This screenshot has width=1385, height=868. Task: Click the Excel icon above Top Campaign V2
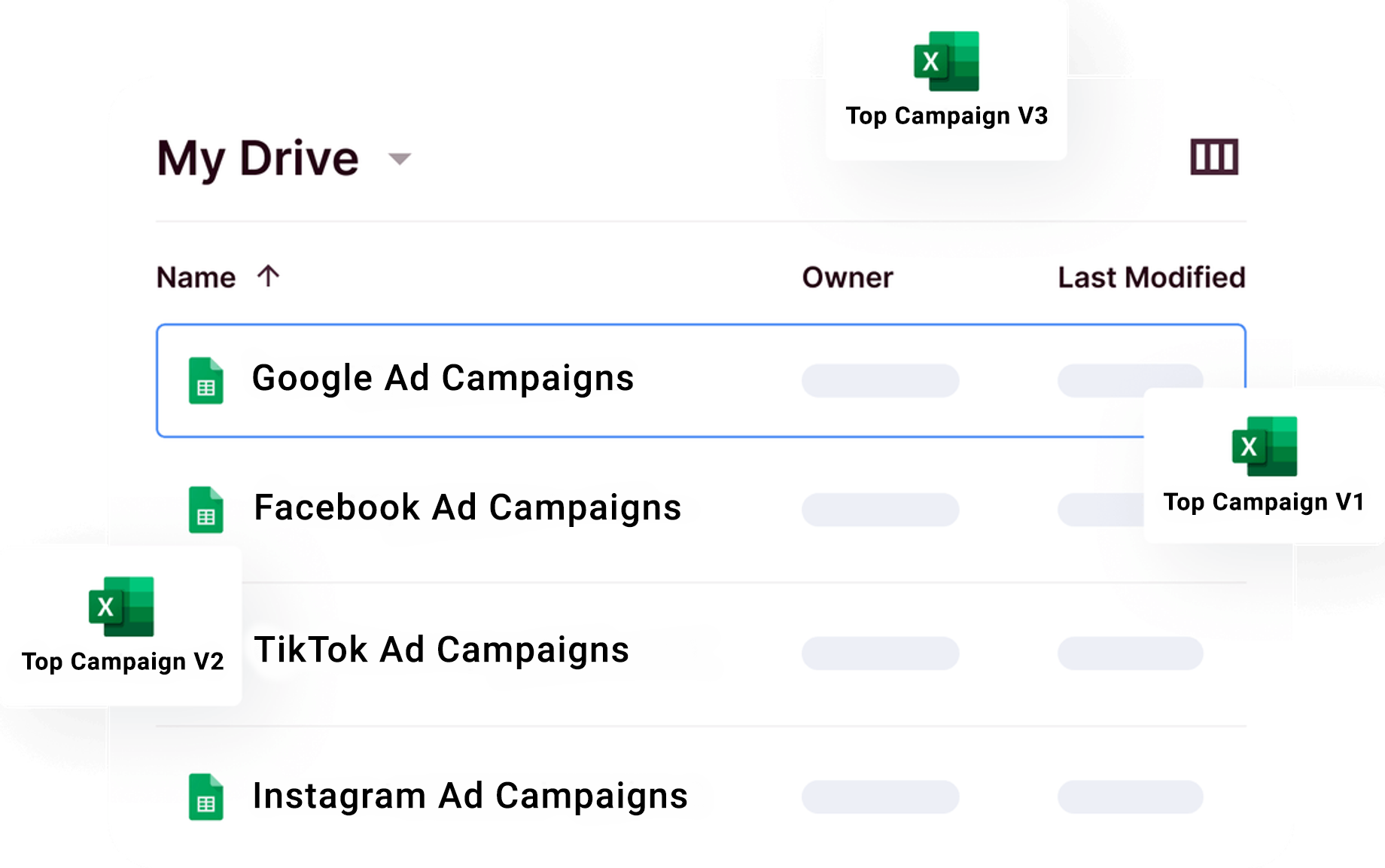tap(121, 607)
